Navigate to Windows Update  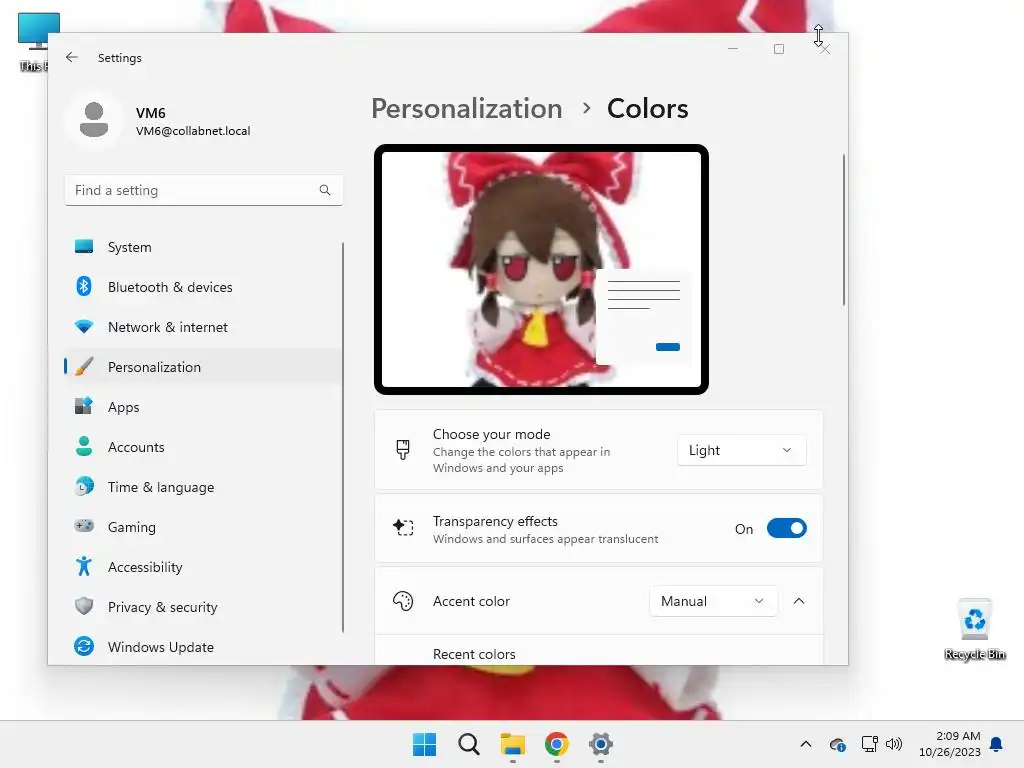[x=203, y=647]
